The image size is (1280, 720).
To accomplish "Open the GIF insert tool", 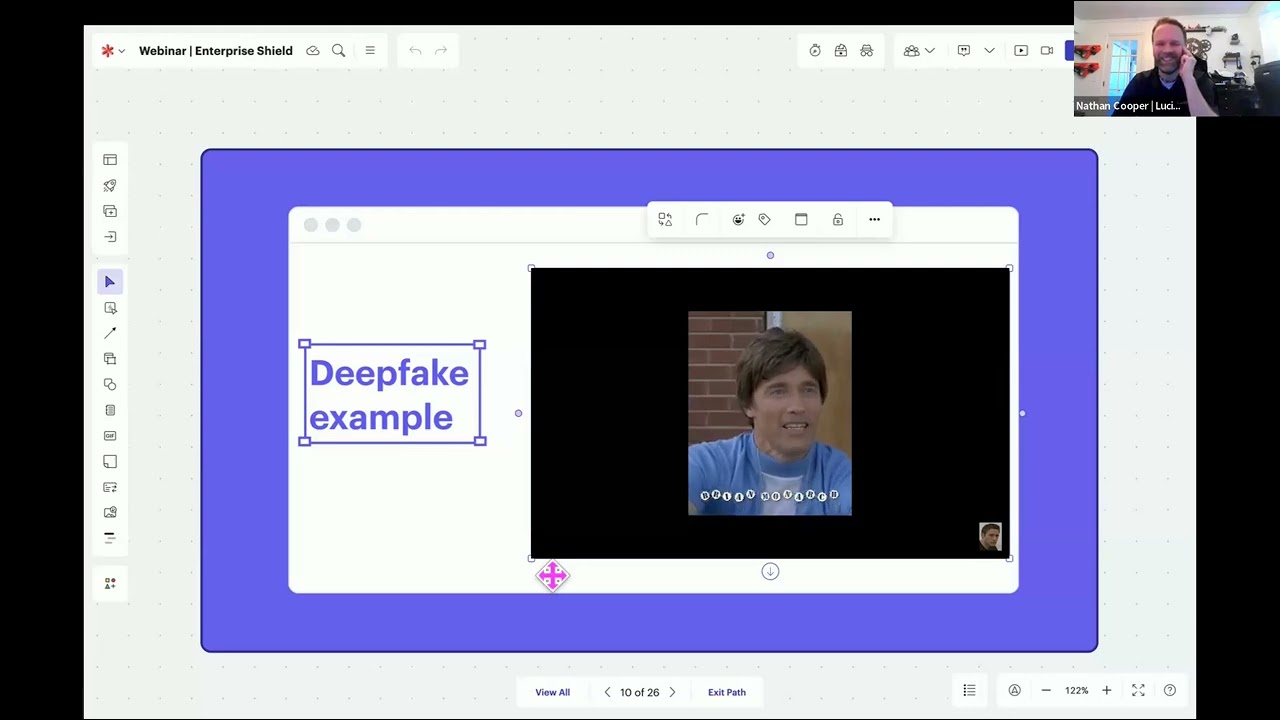I will tap(110, 436).
